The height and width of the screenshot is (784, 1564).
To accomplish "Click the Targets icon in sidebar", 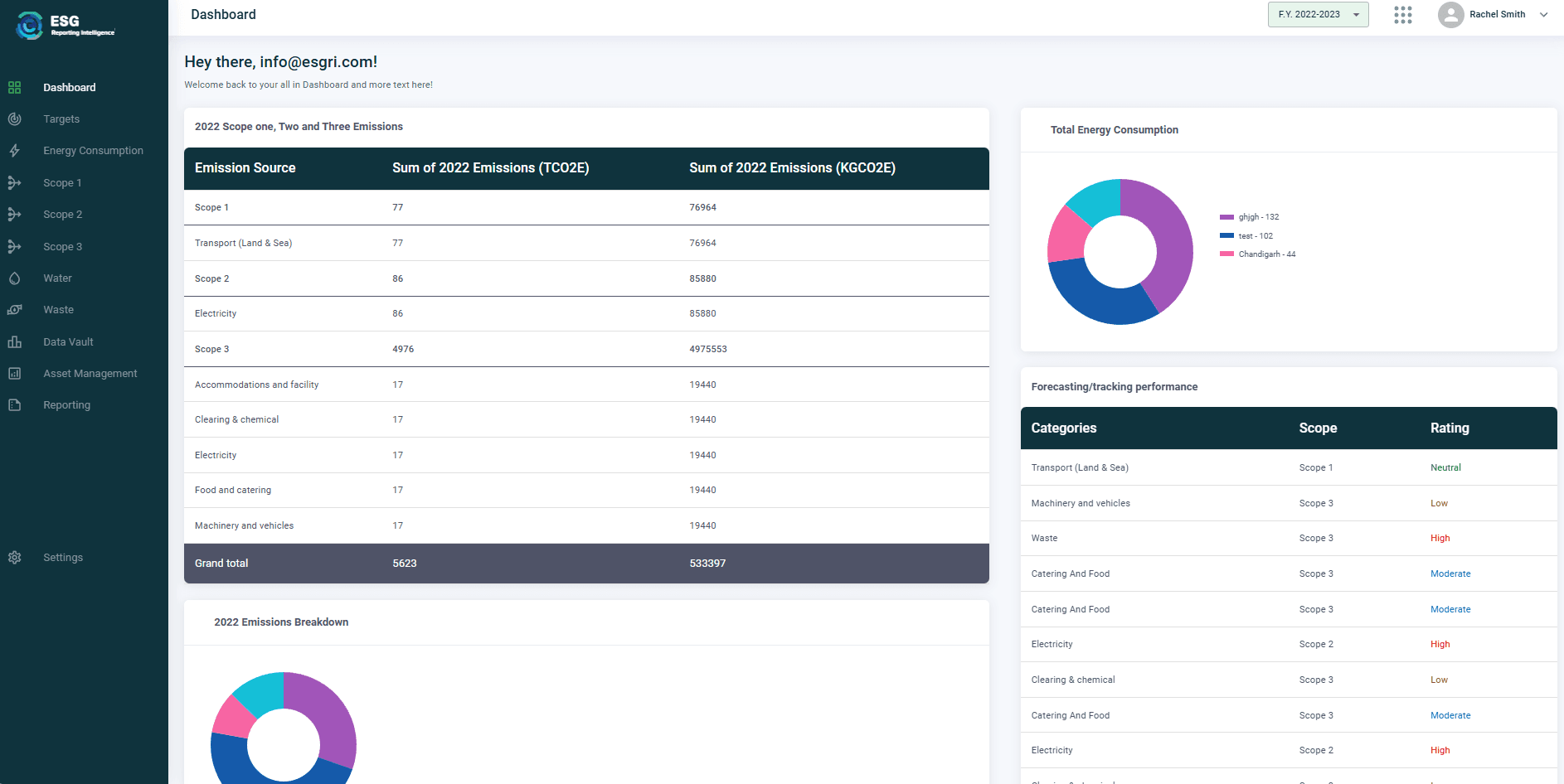I will pyautogui.click(x=14, y=119).
